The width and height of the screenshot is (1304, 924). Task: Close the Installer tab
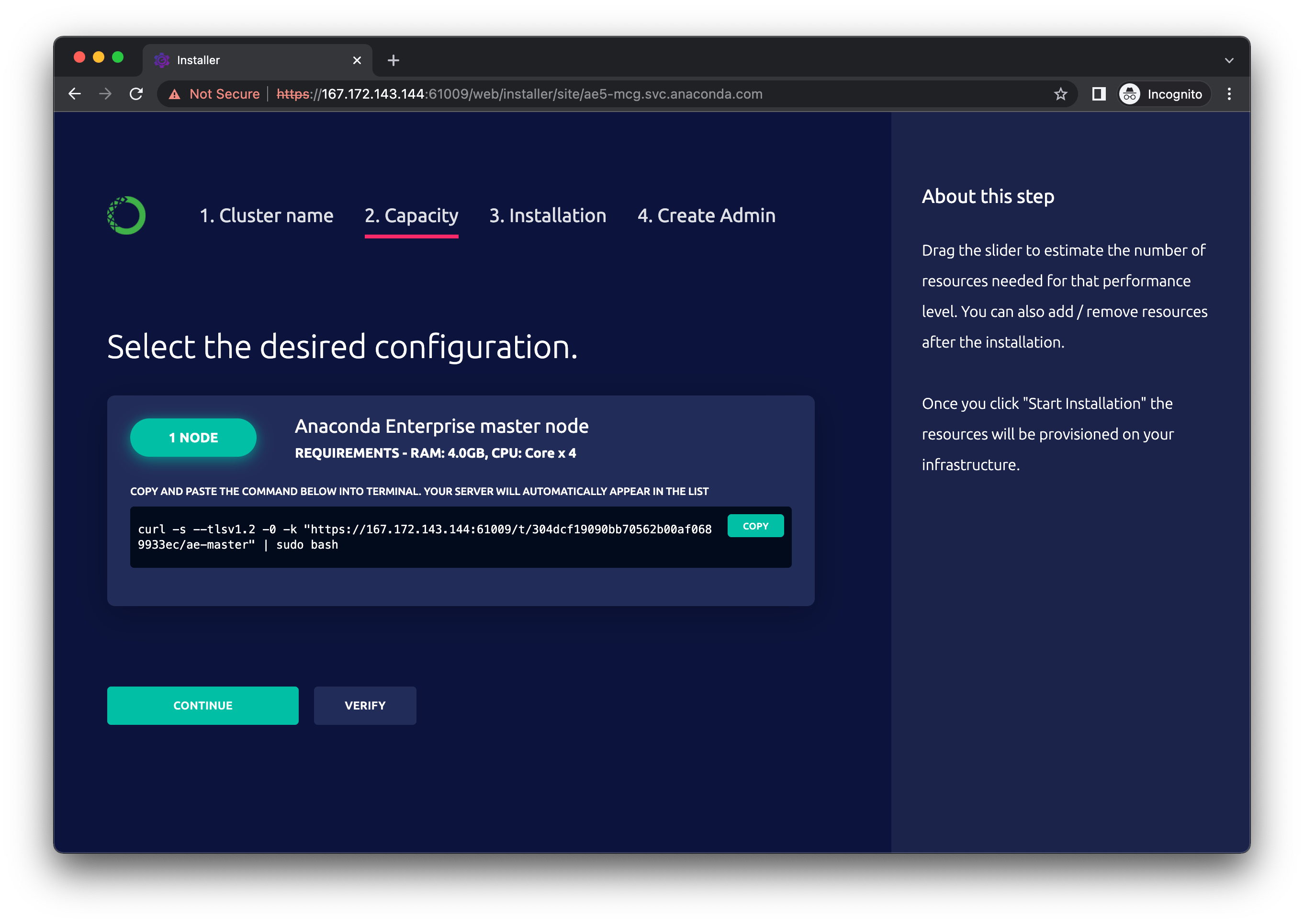tap(357, 60)
